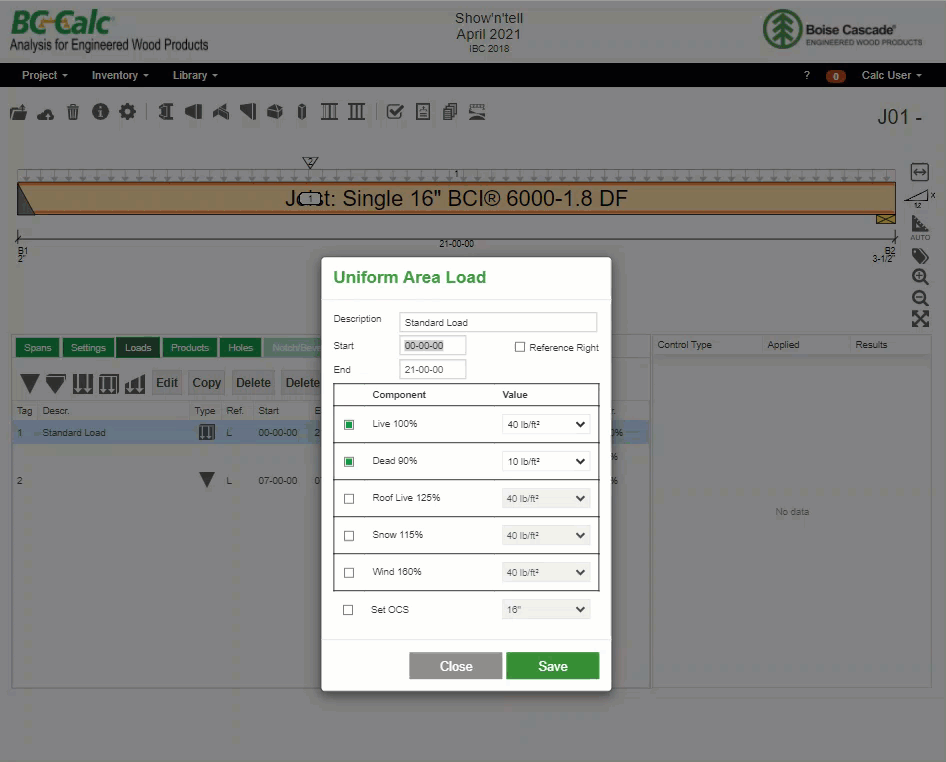The height and width of the screenshot is (762, 946).
Task: Enable the Wind 160% checkbox
Action: 349,573
